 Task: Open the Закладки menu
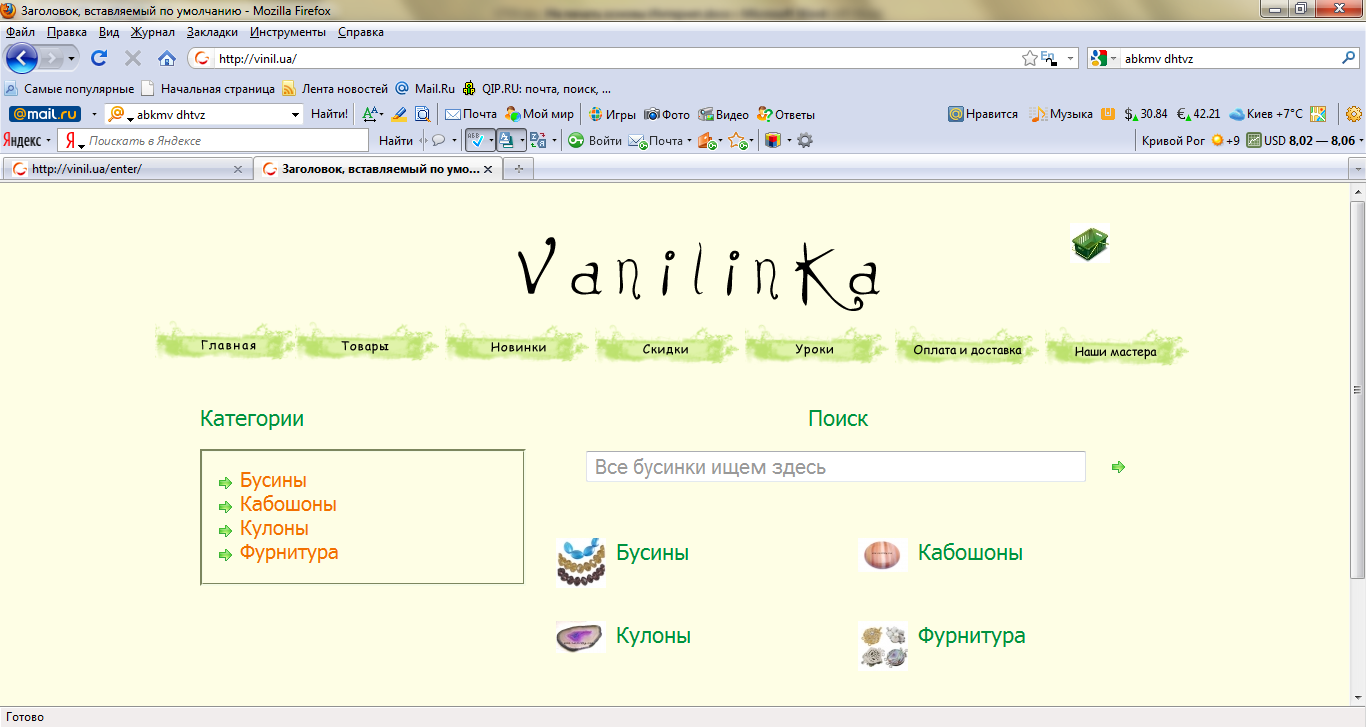(212, 32)
